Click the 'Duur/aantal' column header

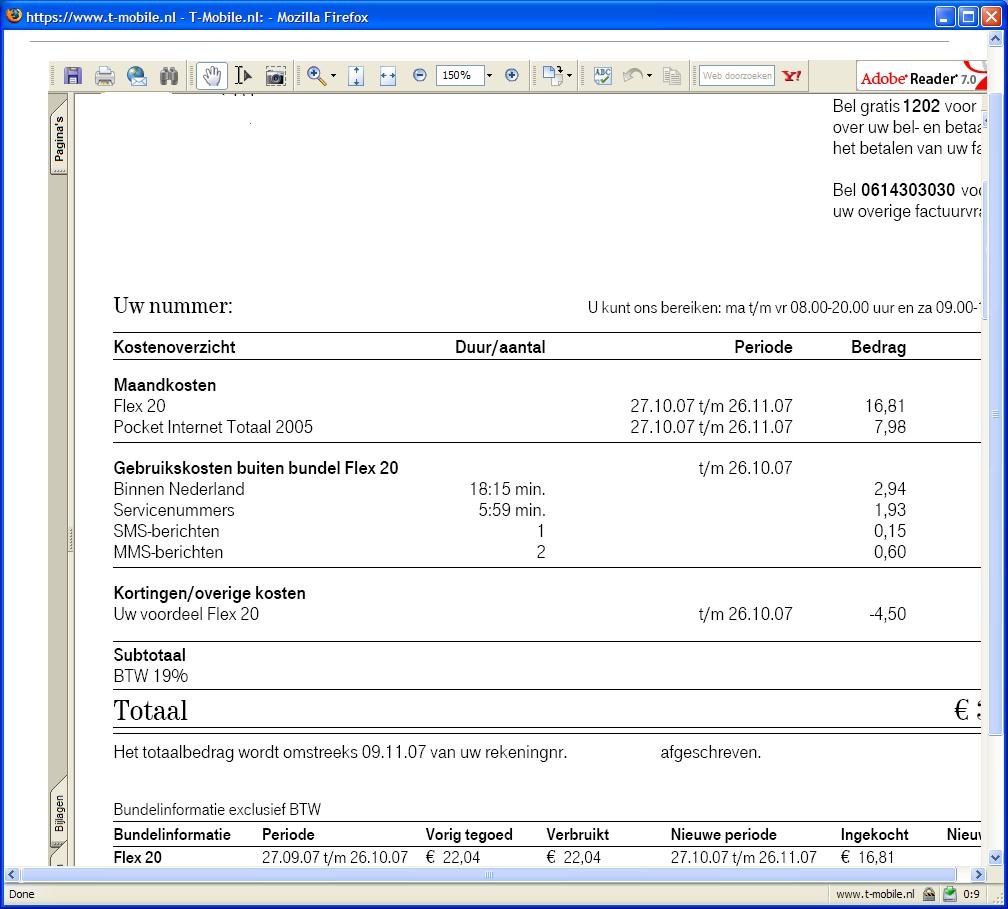coord(500,347)
